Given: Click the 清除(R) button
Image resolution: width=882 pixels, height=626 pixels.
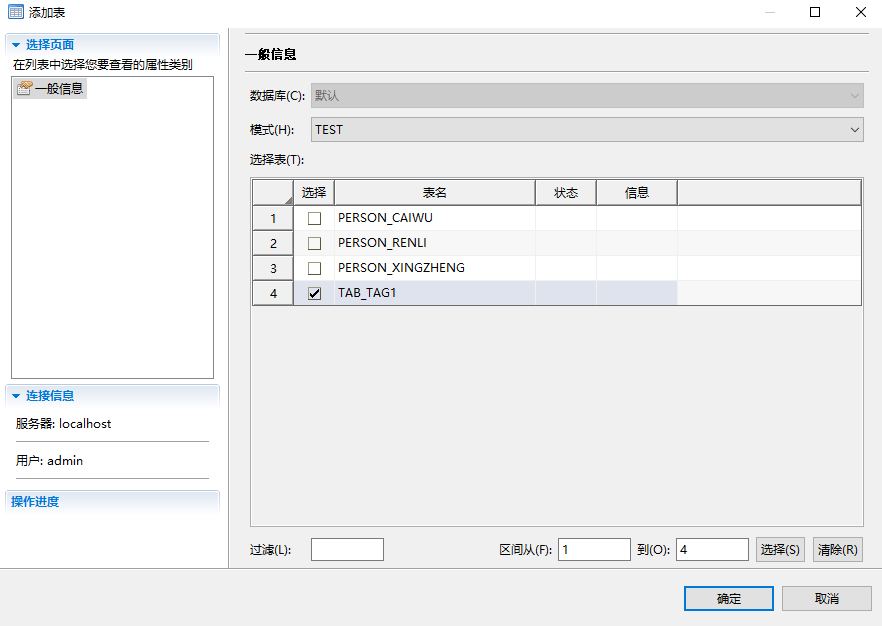Looking at the screenshot, I should tap(838, 550).
